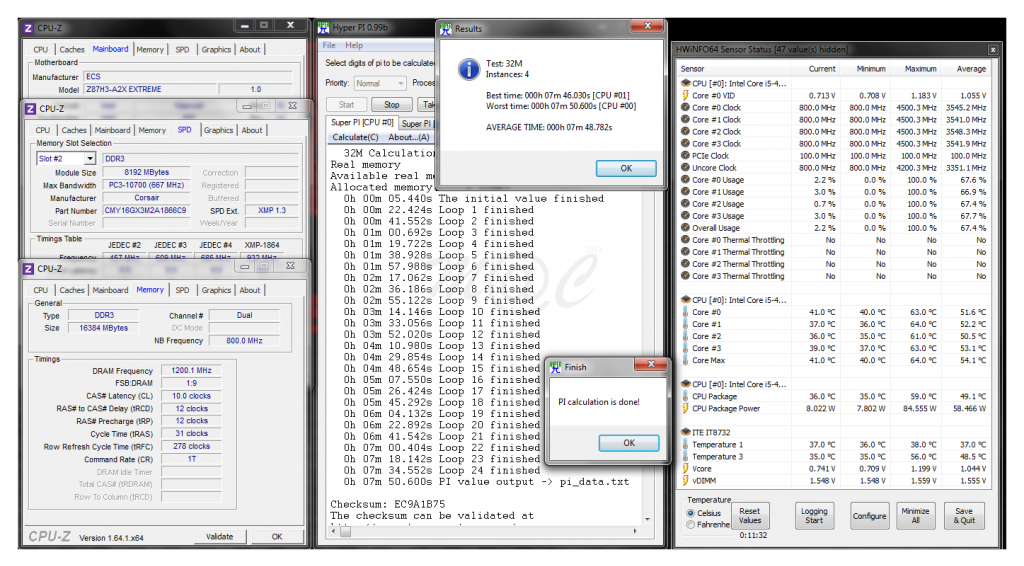Open the Slot #2 memory slot dropdown
Viewport: 1024px width, 566px height.
pos(89,159)
